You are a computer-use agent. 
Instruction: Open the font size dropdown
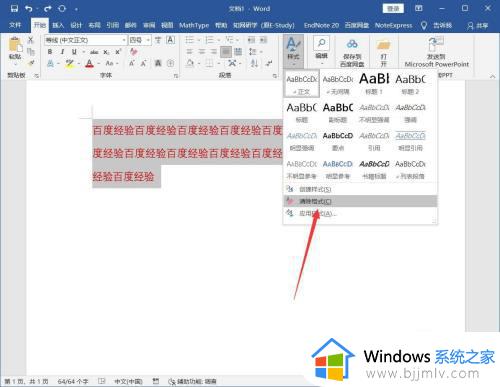tap(148, 40)
